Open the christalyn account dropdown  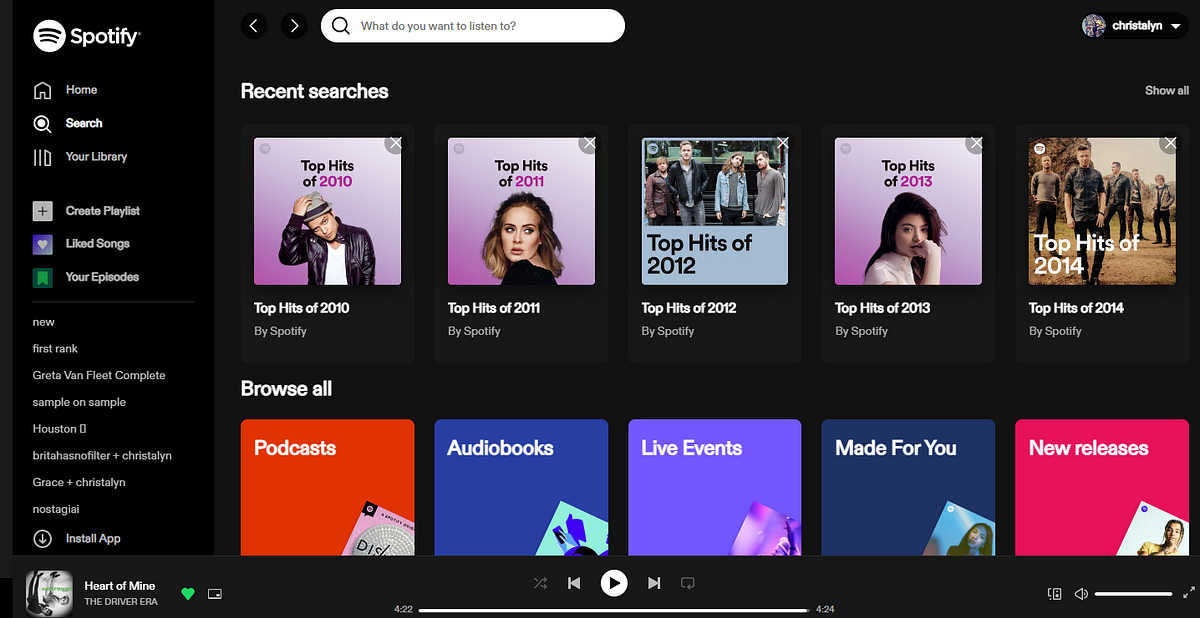(1133, 25)
